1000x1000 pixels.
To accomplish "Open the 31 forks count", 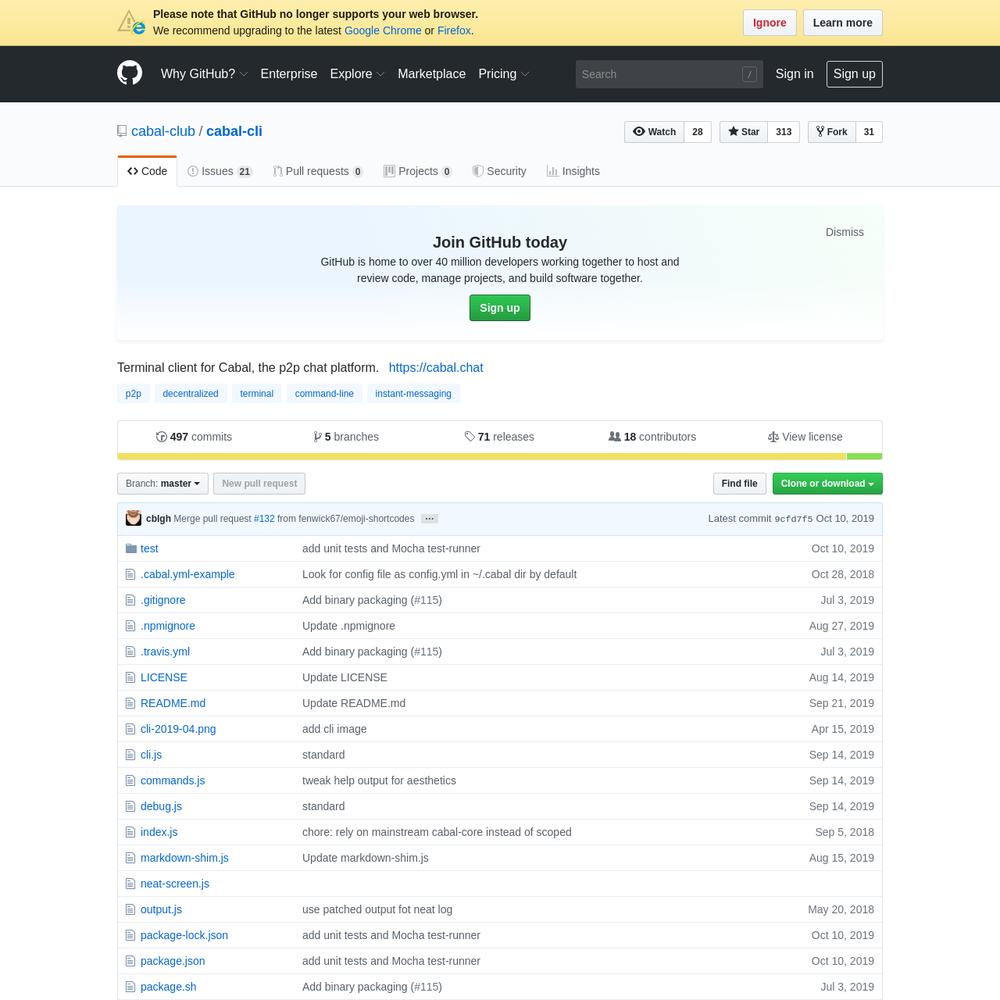I will click(869, 132).
